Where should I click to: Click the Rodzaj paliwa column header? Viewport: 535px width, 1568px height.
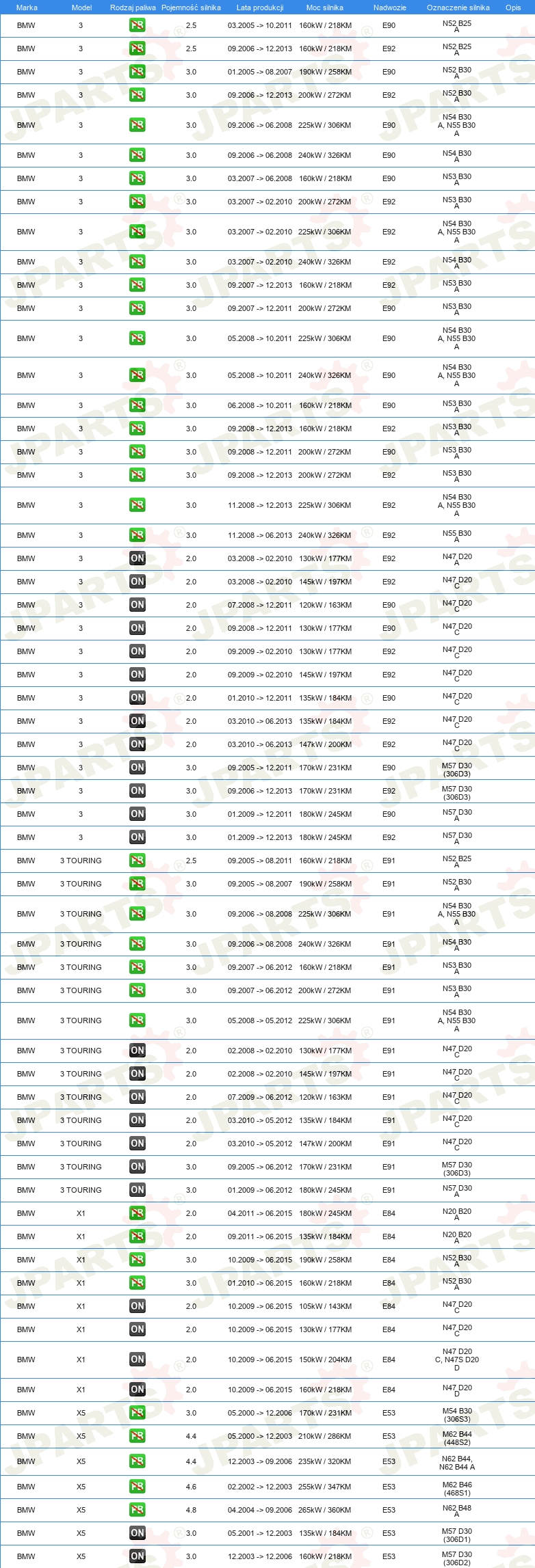(x=133, y=8)
